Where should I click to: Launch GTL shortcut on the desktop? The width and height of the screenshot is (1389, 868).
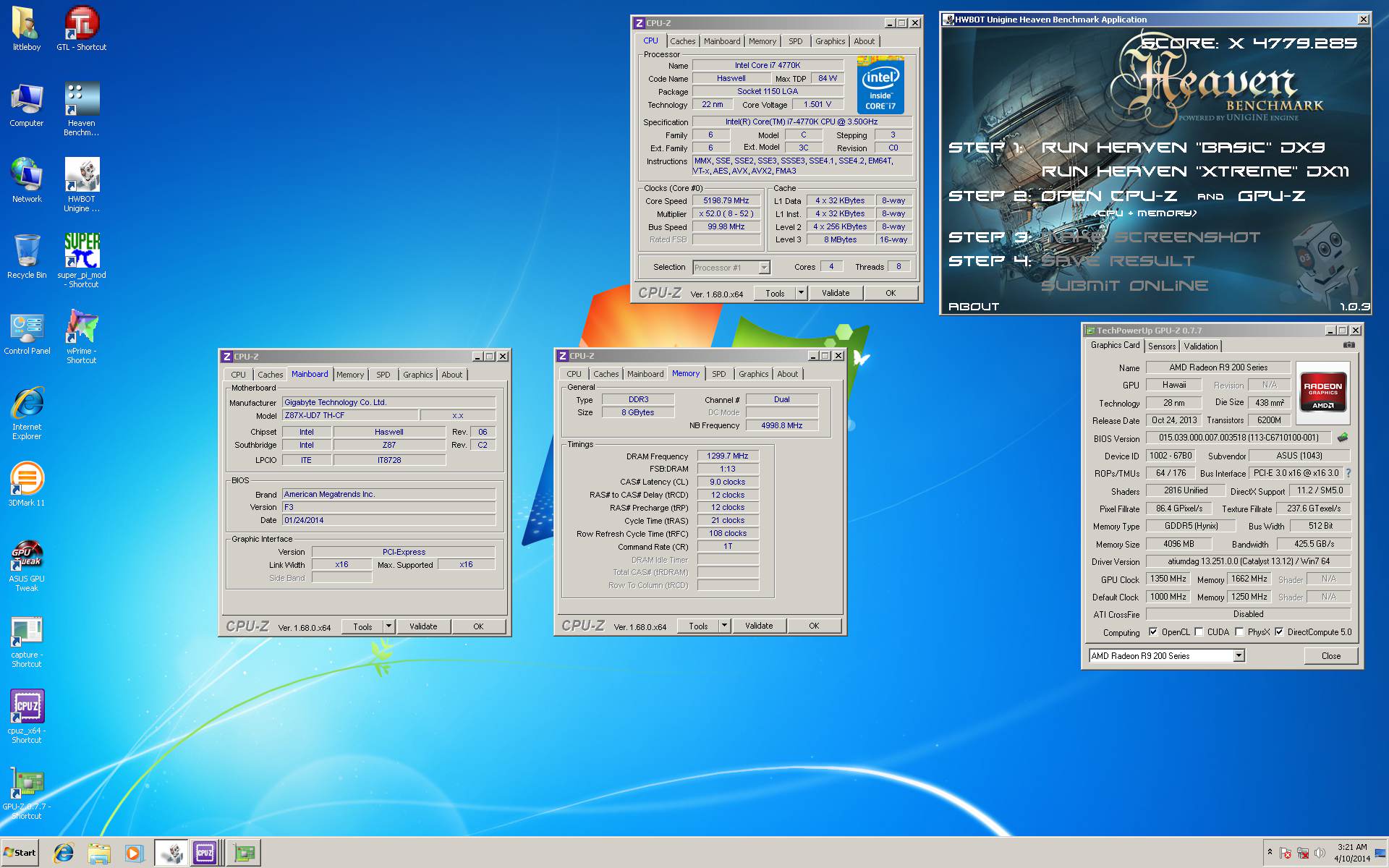point(82,29)
